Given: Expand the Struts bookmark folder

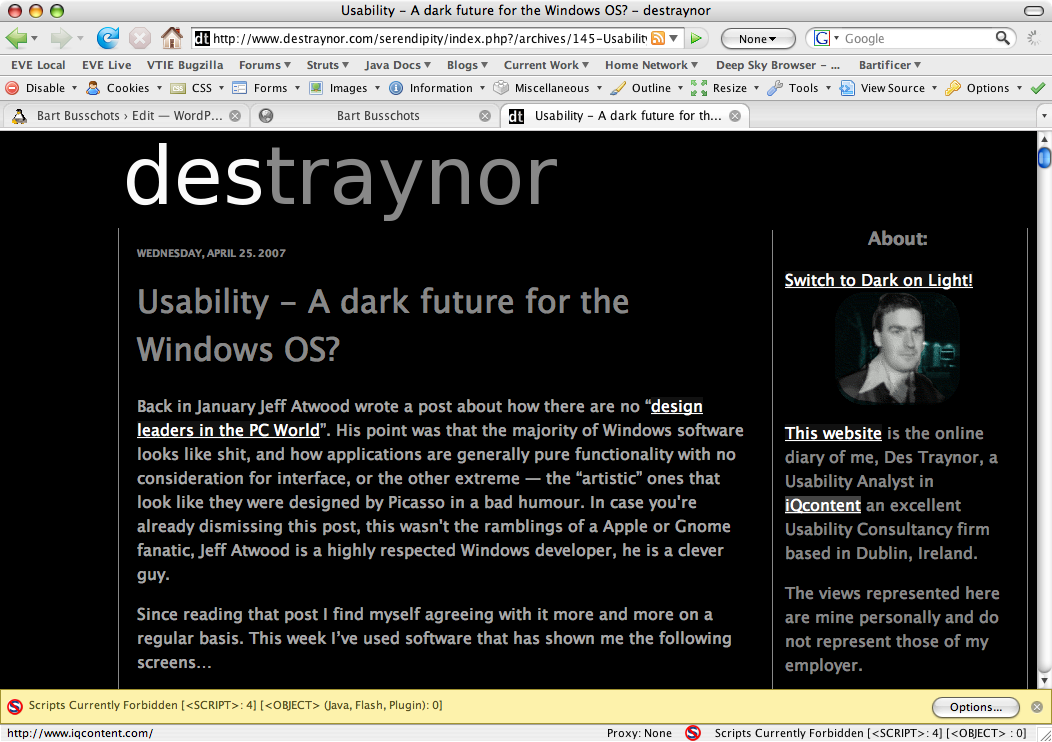Looking at the screenshot, I should 328,65.
